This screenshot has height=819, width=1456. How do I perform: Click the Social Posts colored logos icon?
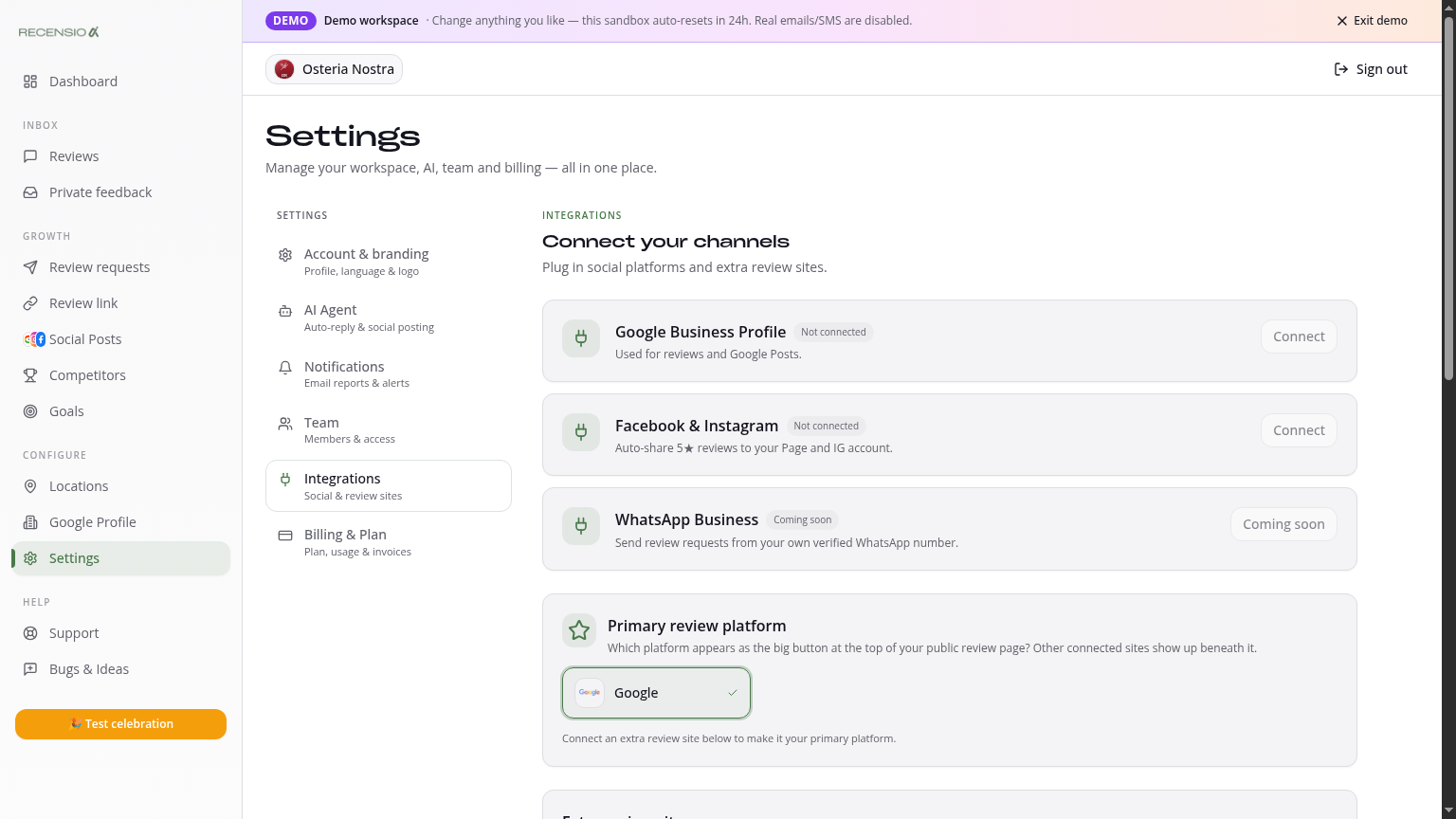[34, 339]
